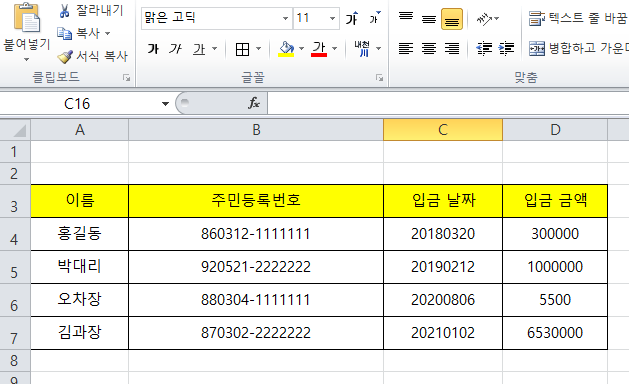The image size is (629, 384).
Task: Toggle underline formatting
Action: tap(199, 49)
